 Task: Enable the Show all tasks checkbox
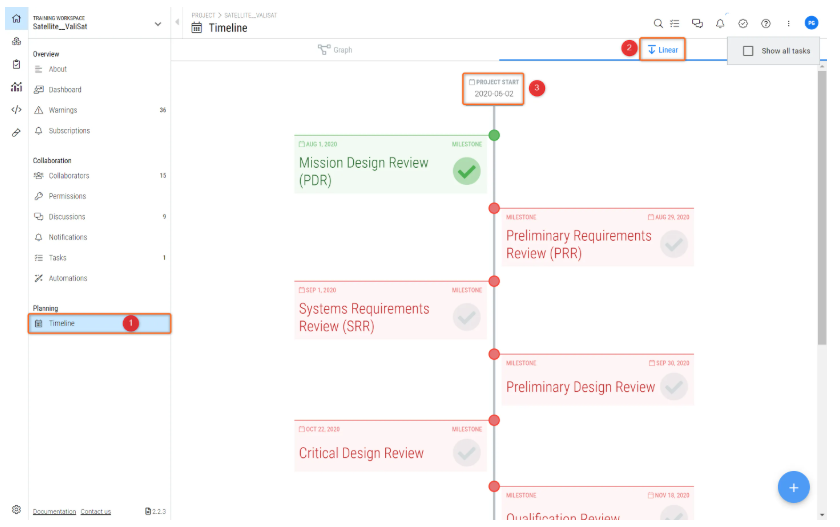coord(748,51)
